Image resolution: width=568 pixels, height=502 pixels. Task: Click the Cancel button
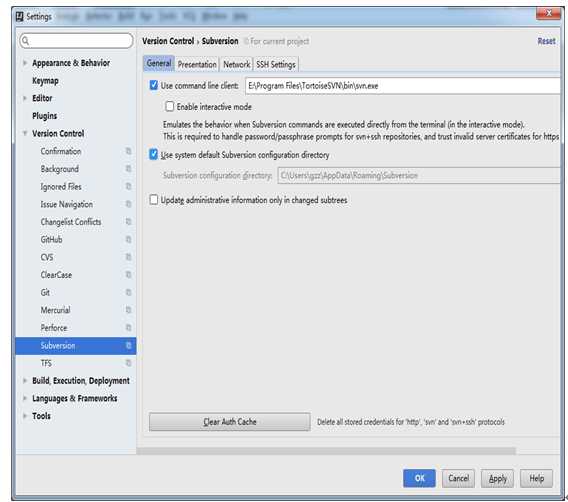coord(458,478)
